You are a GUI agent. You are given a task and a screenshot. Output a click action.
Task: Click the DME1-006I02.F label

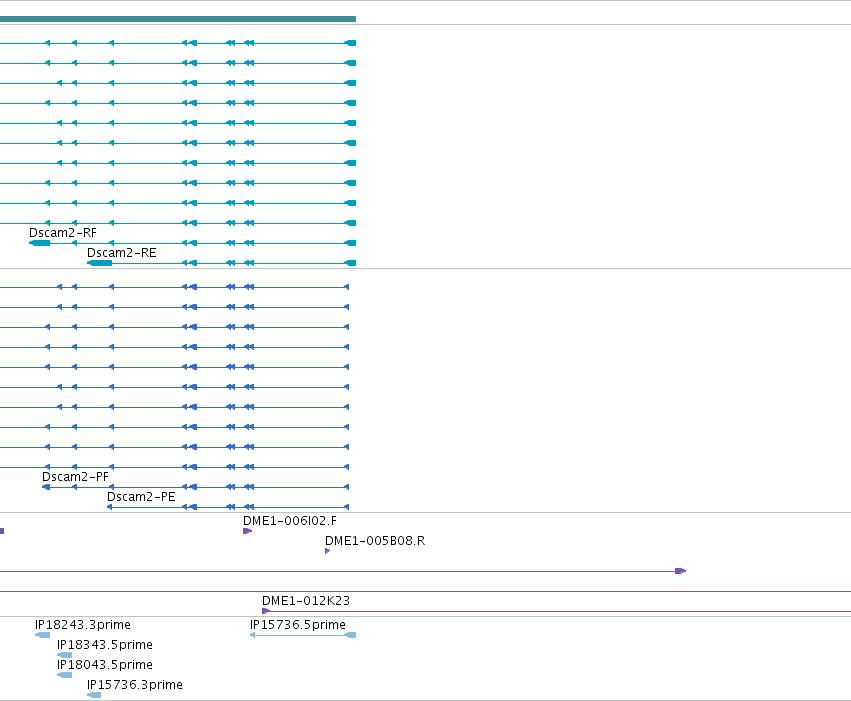tap(290, 521)
